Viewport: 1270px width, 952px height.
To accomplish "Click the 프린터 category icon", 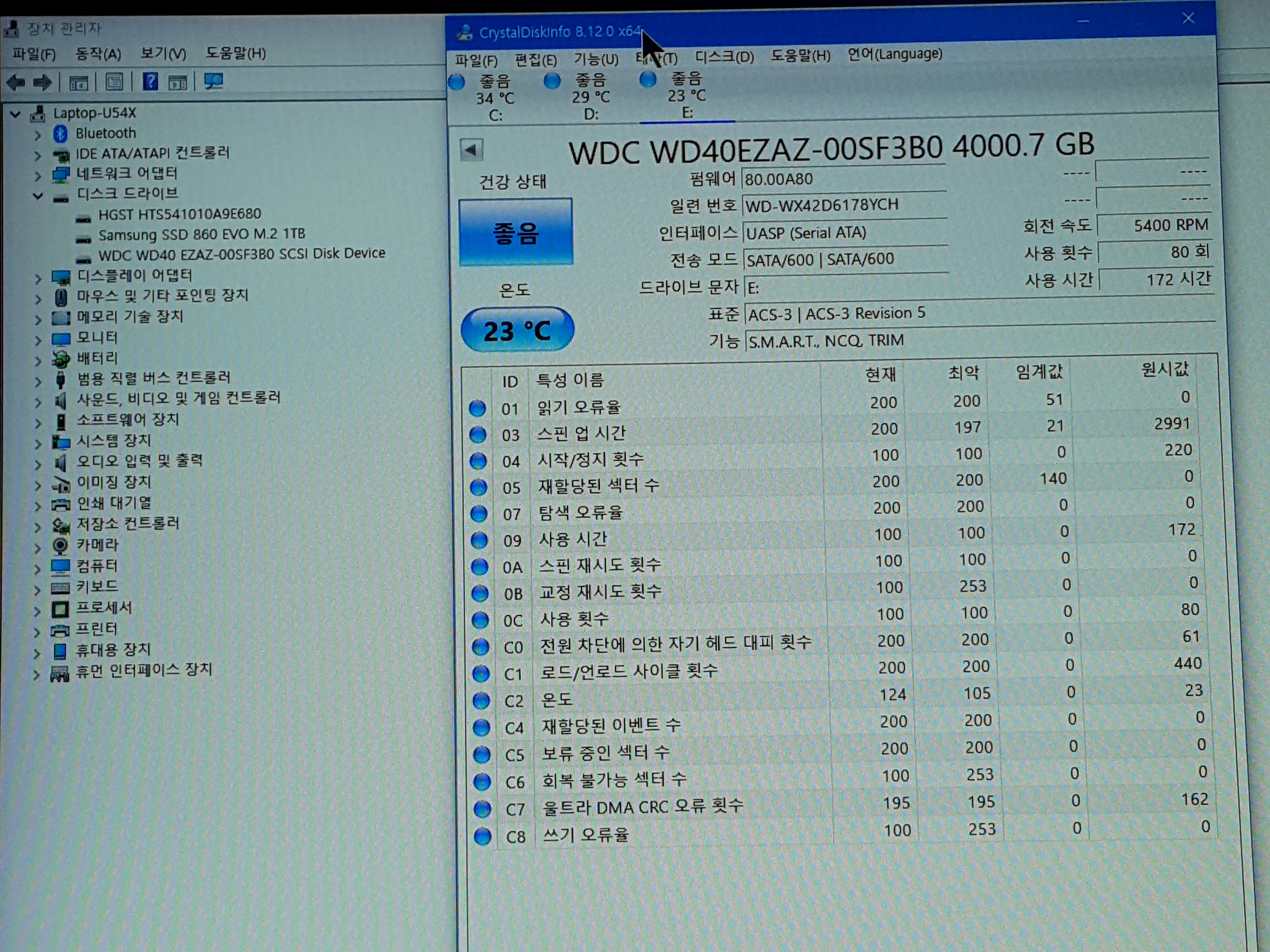I will tap(60, 630).
